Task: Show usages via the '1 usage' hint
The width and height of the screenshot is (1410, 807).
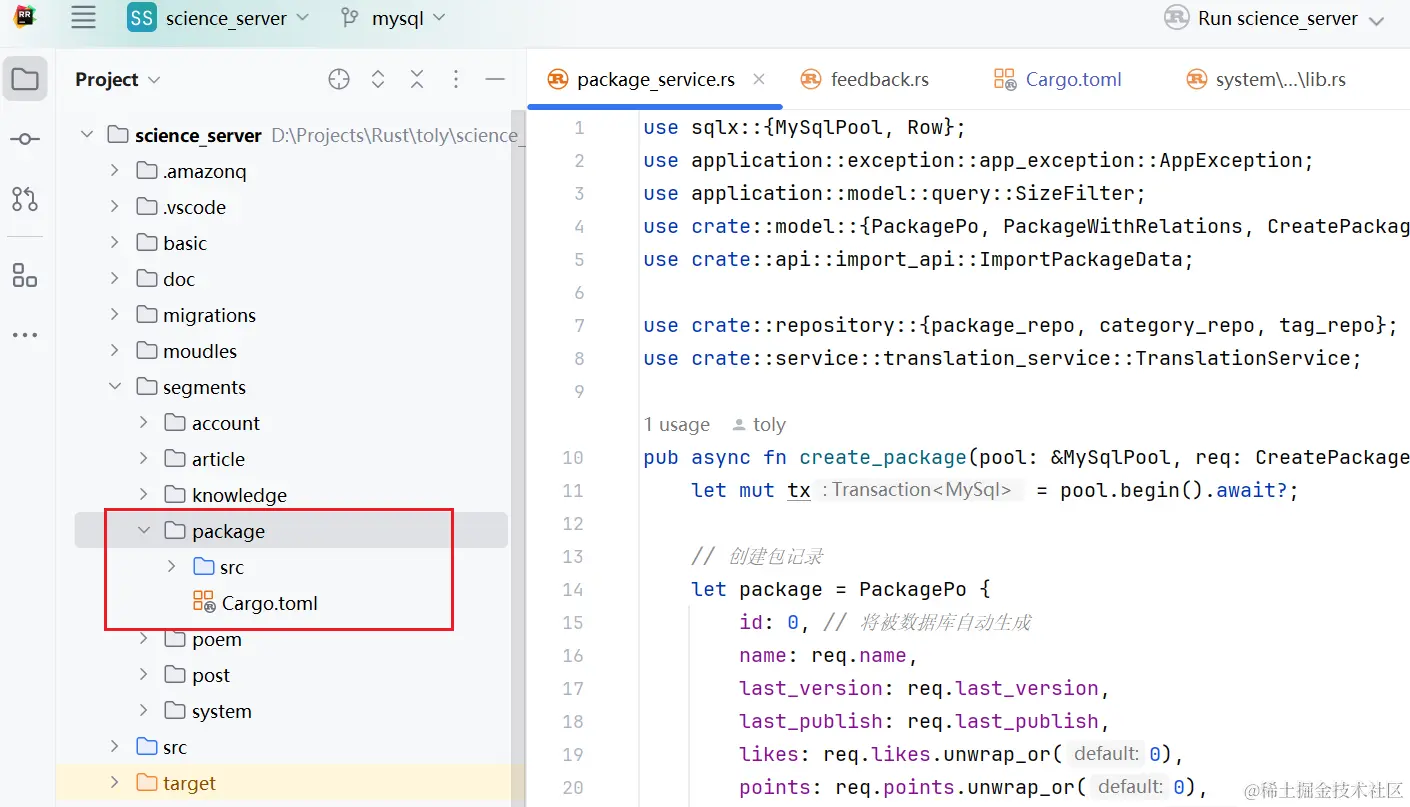Action: click(677, 425)
